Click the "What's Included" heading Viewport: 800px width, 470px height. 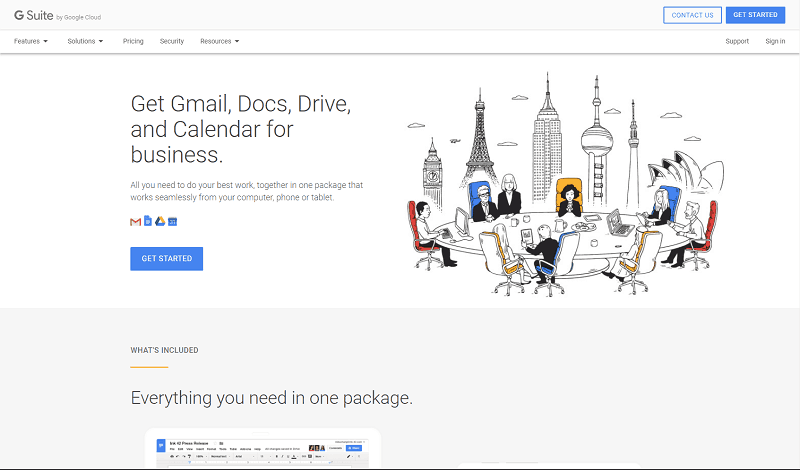[164, 350]
